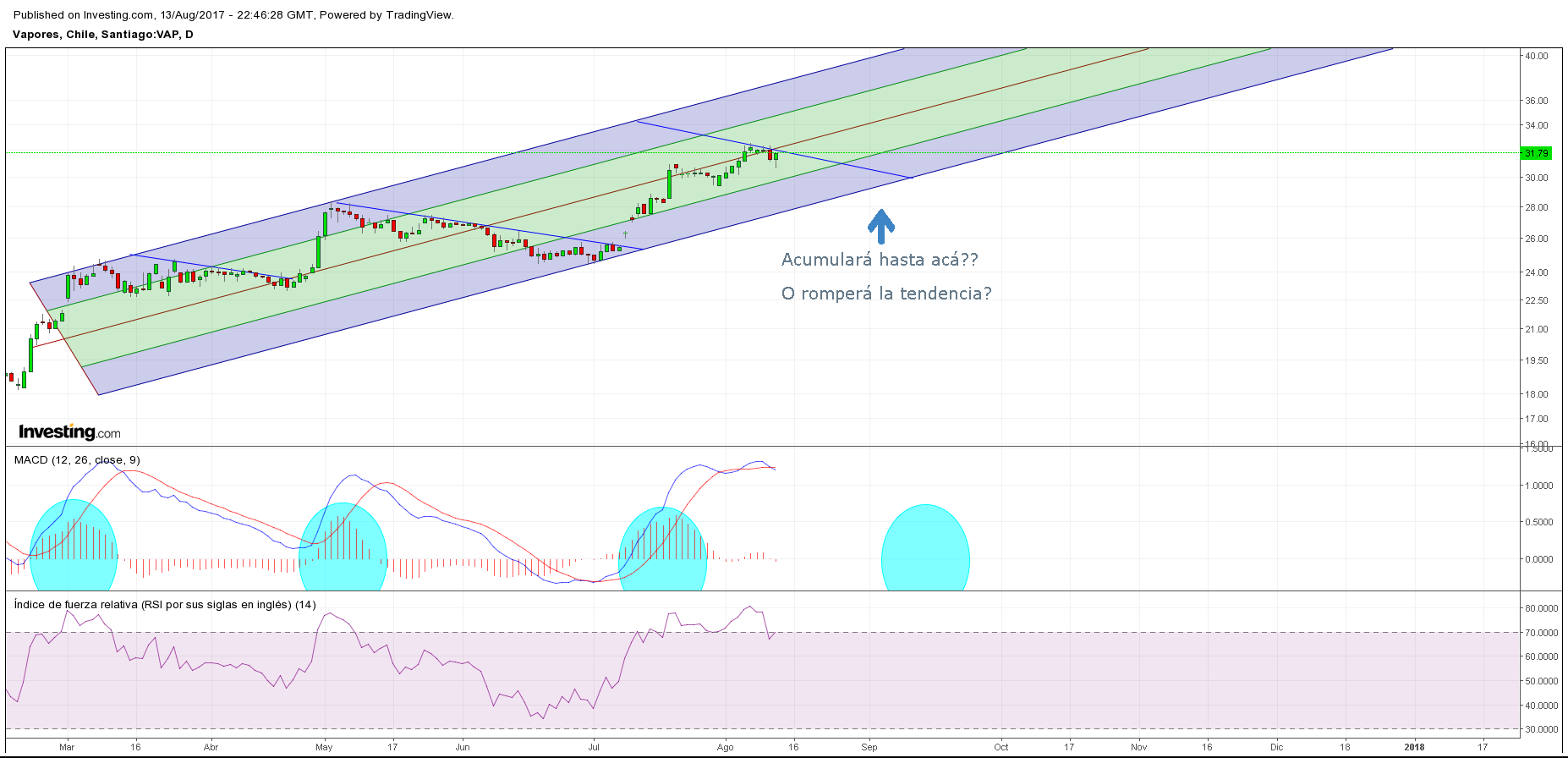Click the 24.00 price axis label
Viewport: 1568px width, 758px height.
pyautogui.click(x=1537, y=272)
